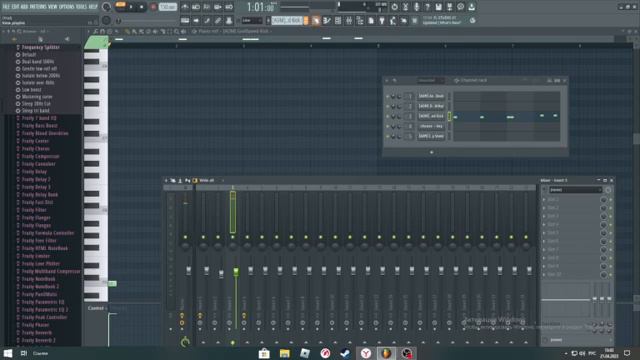Viewport: 640px width, 360px height.
Task: Toggle mute LED of channel rack row 1
Action: [x=387, y=96]
